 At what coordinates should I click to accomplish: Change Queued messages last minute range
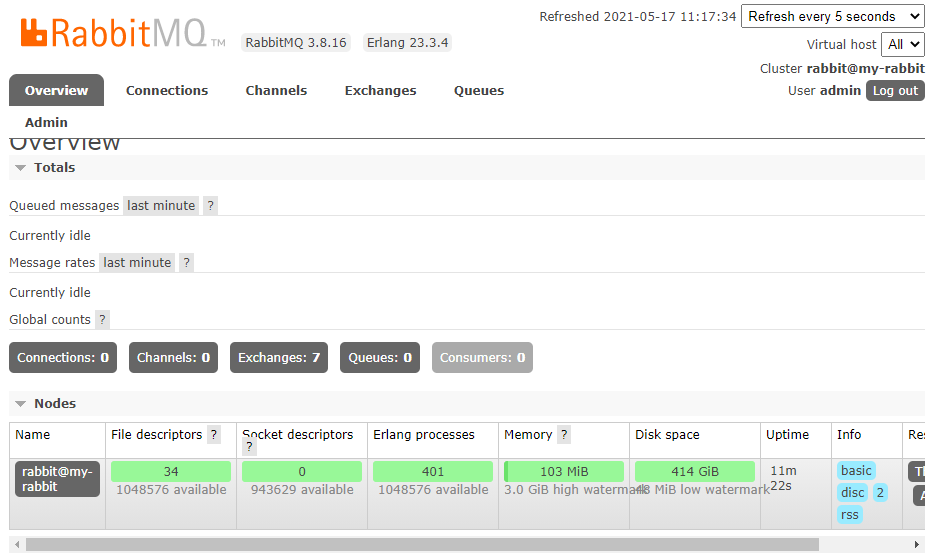point(161,206)
